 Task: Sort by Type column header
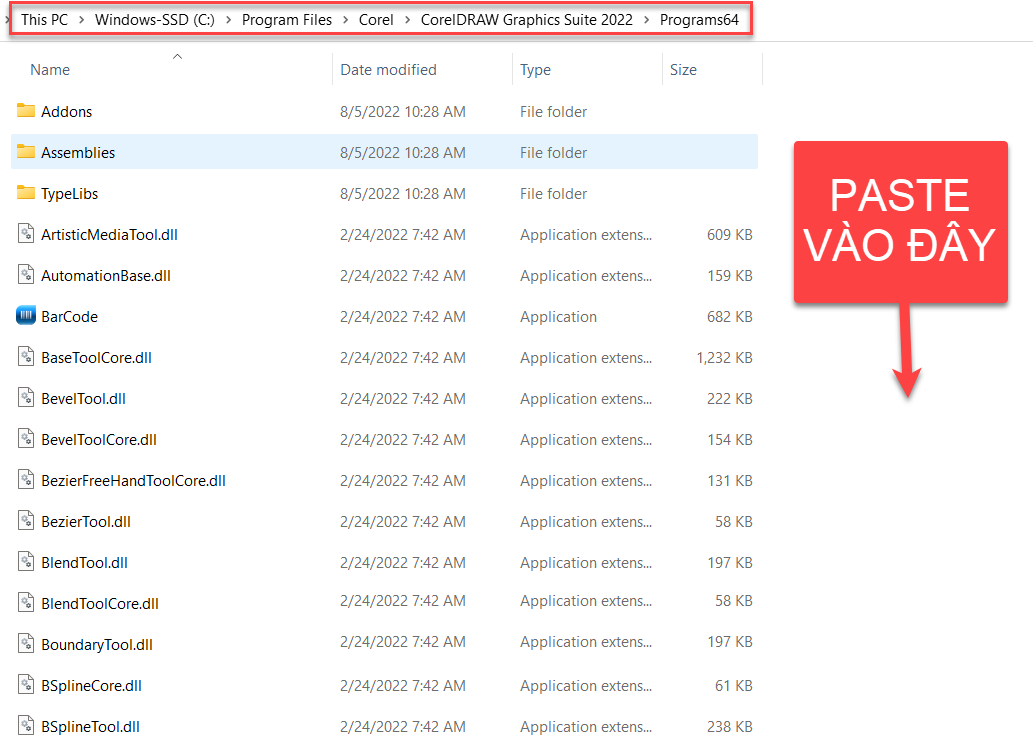pos(535,69)
